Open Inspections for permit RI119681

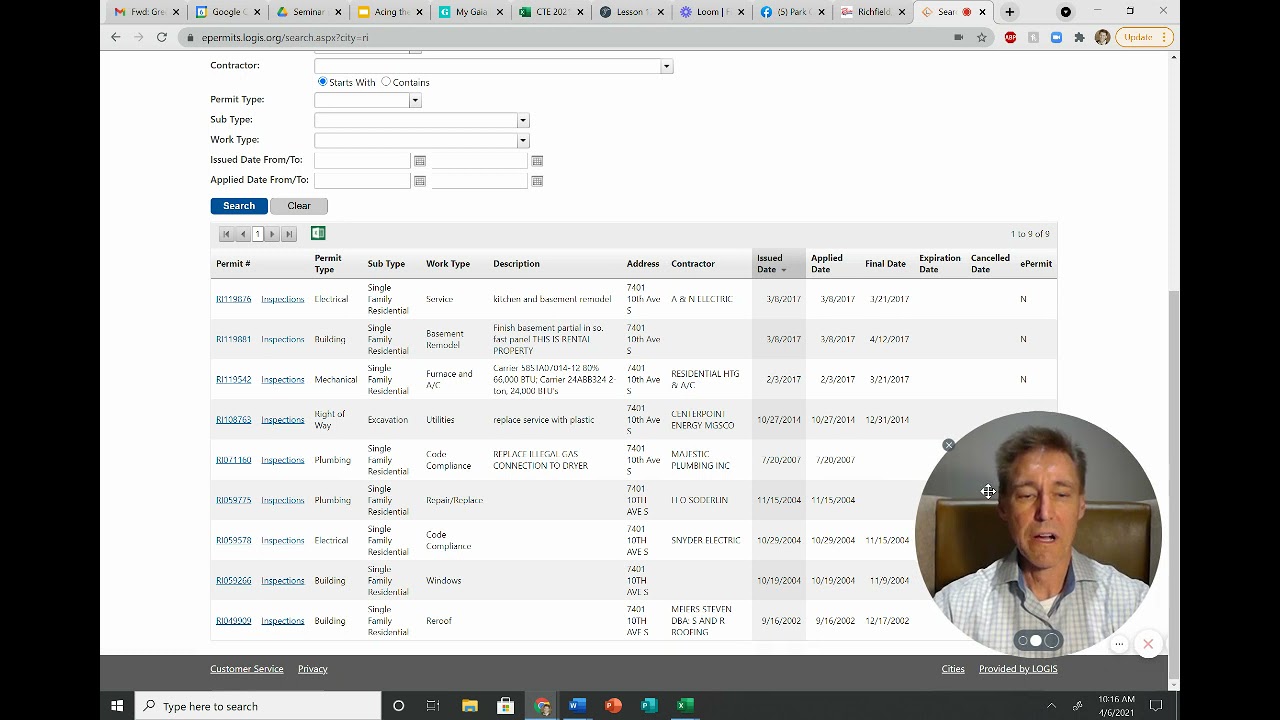click(x=282, y=339)
